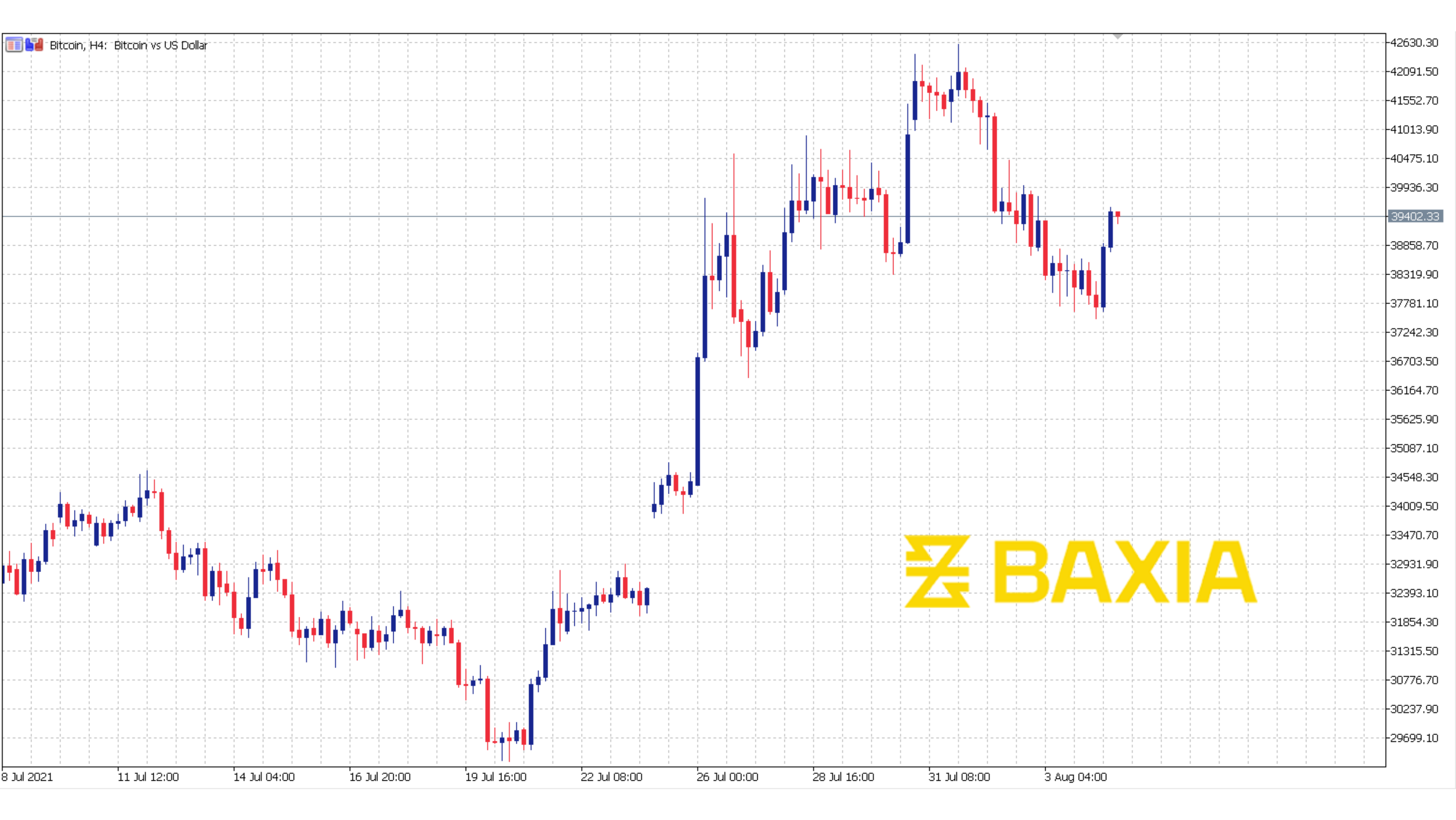This screenshot has width=1456, height=820.
Task: Click the 11 Jul 12:00 time label
Action: (x=147, y=777)
